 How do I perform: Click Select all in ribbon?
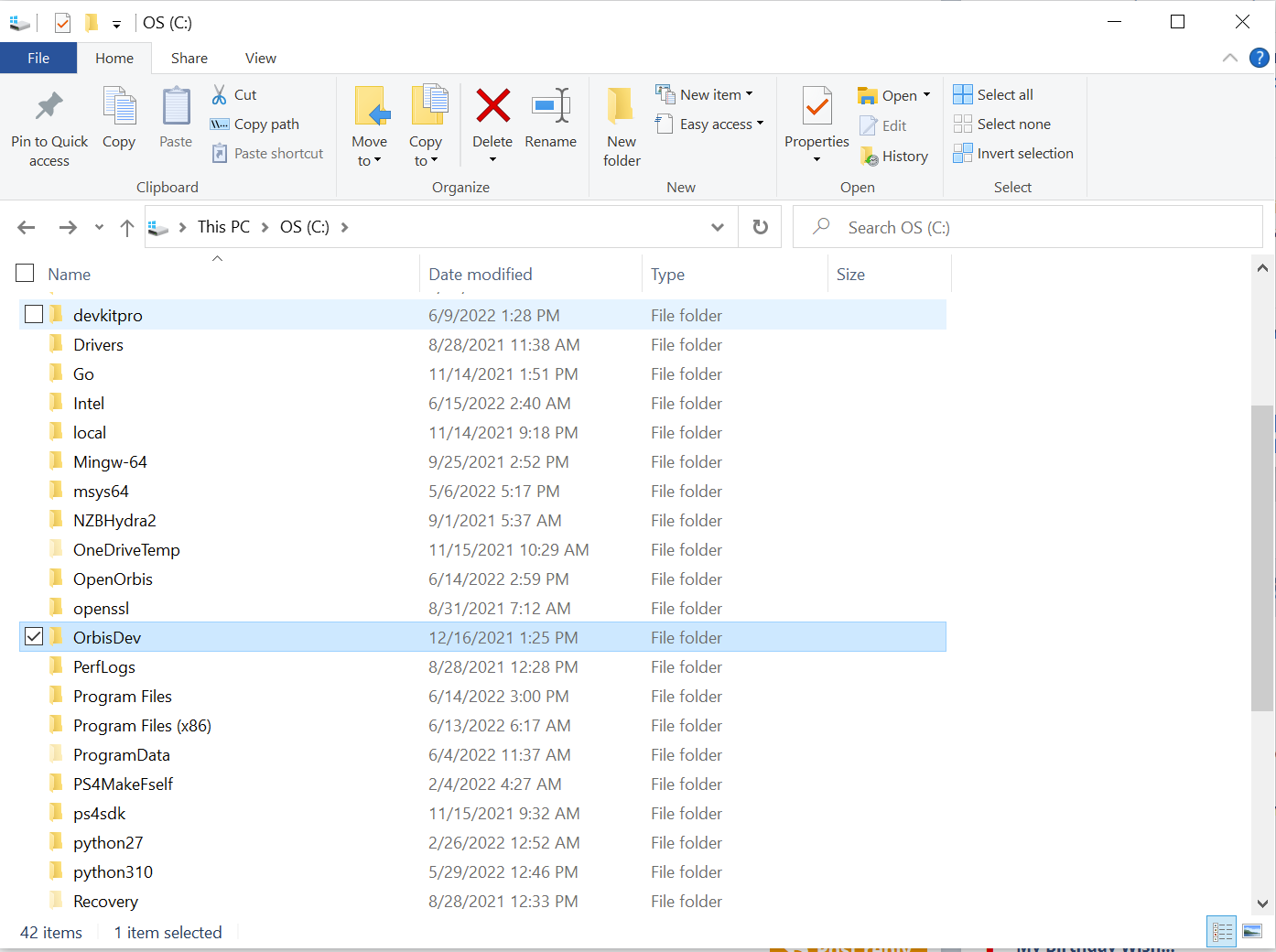(x=994, y=94)
